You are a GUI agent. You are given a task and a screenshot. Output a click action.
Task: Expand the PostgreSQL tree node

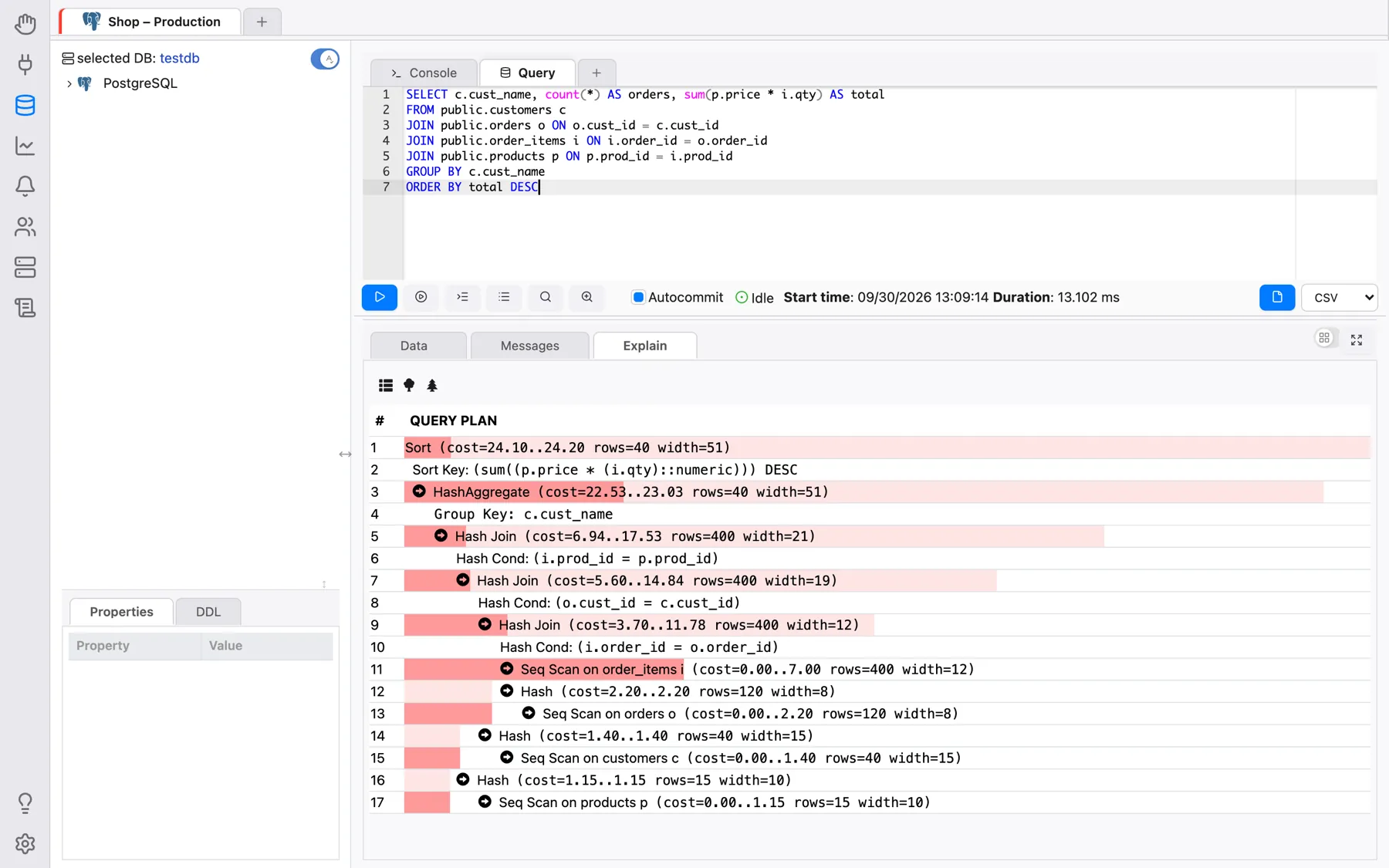(69, 83)
